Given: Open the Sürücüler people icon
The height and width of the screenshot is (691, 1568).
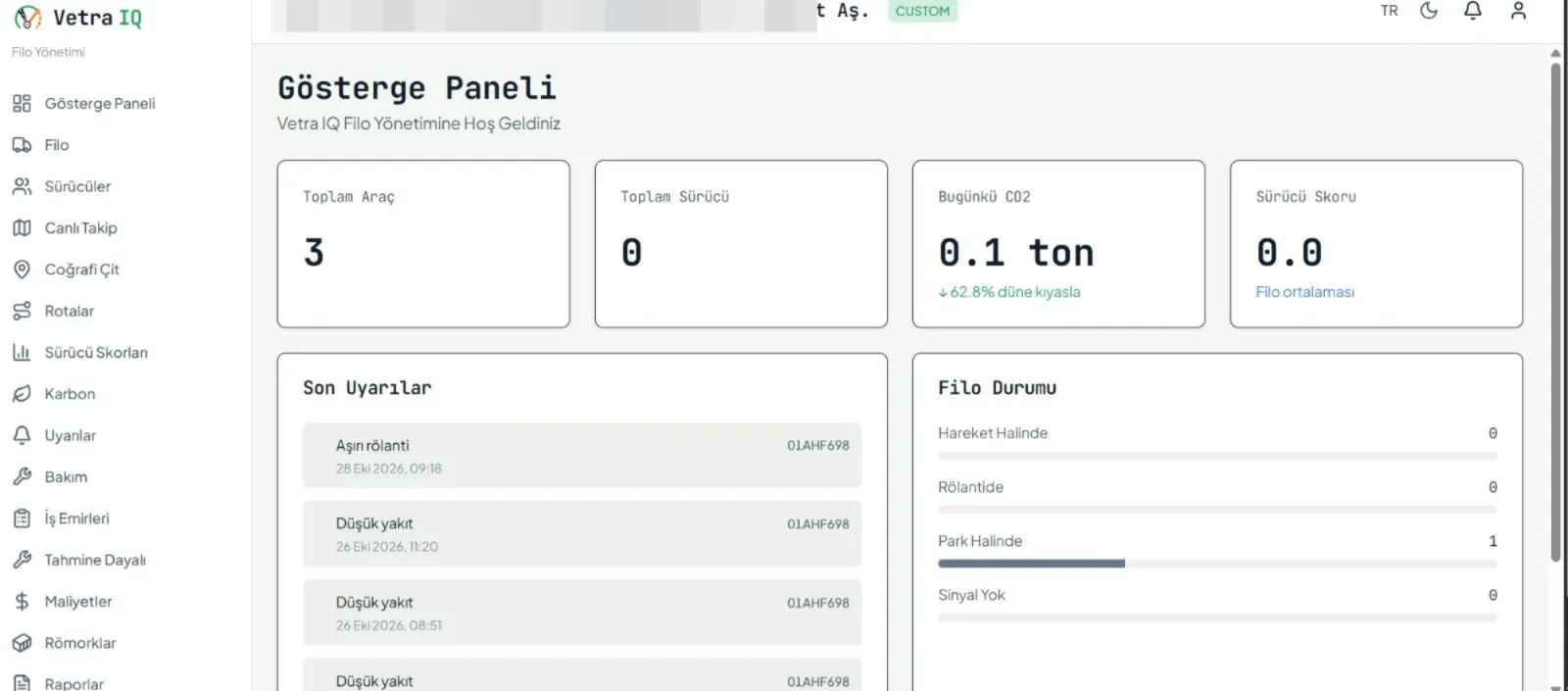Looking at the screenshot, I should coord(22,186).
